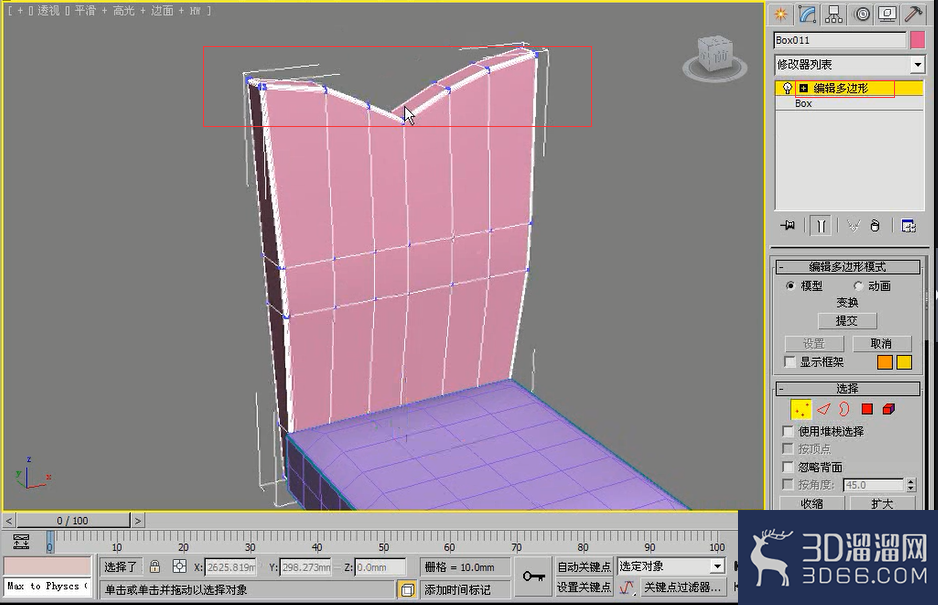Click the 添加时间标记 field
The width and height of the screenshot is (938, 605).
[465, 589]
